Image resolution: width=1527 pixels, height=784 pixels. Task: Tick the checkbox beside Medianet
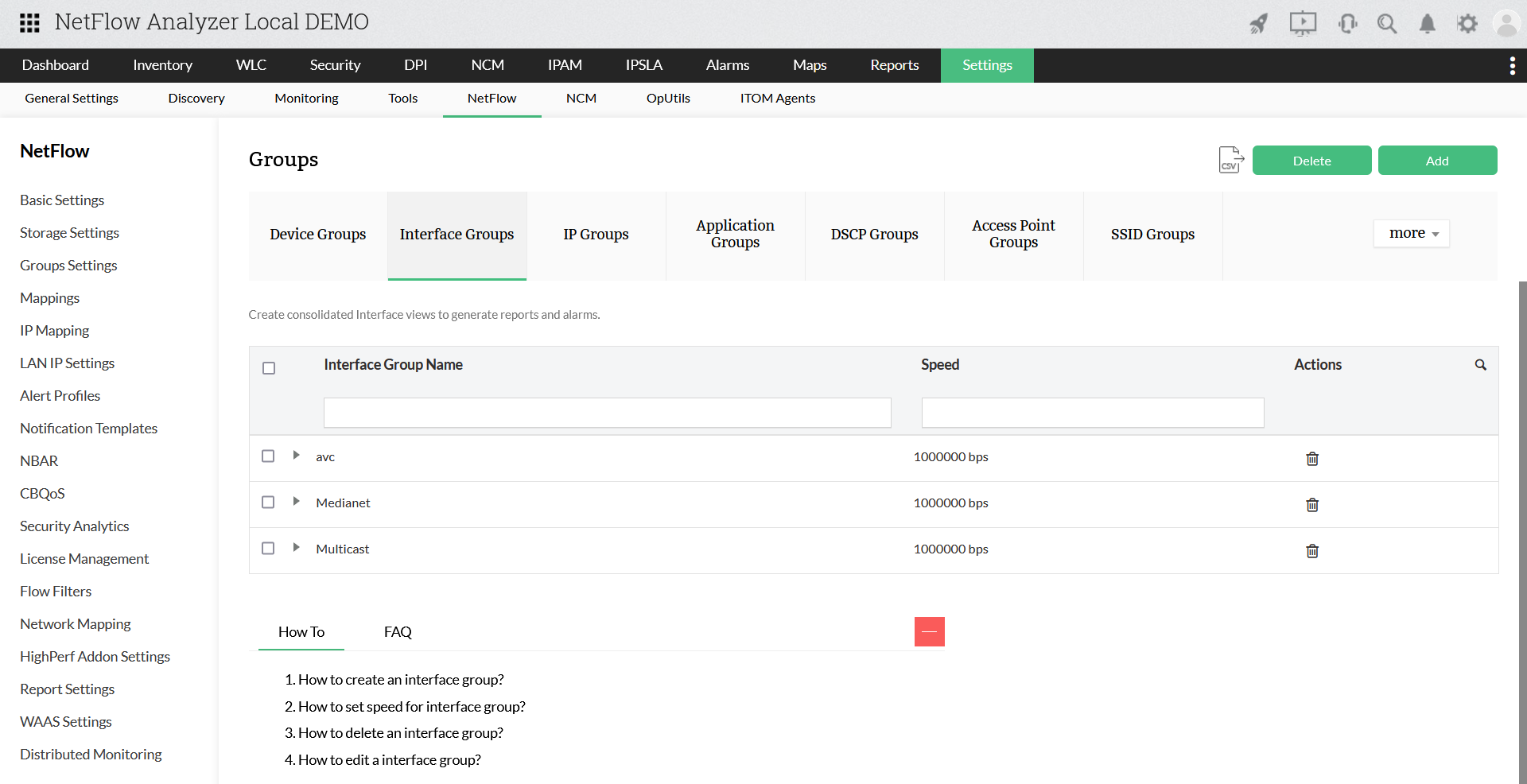pos(268,502)
